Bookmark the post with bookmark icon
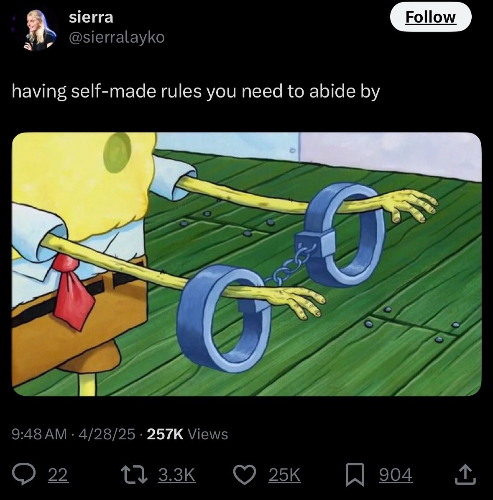The height and width of the screenshot is (500, 493). coord(355,475)
